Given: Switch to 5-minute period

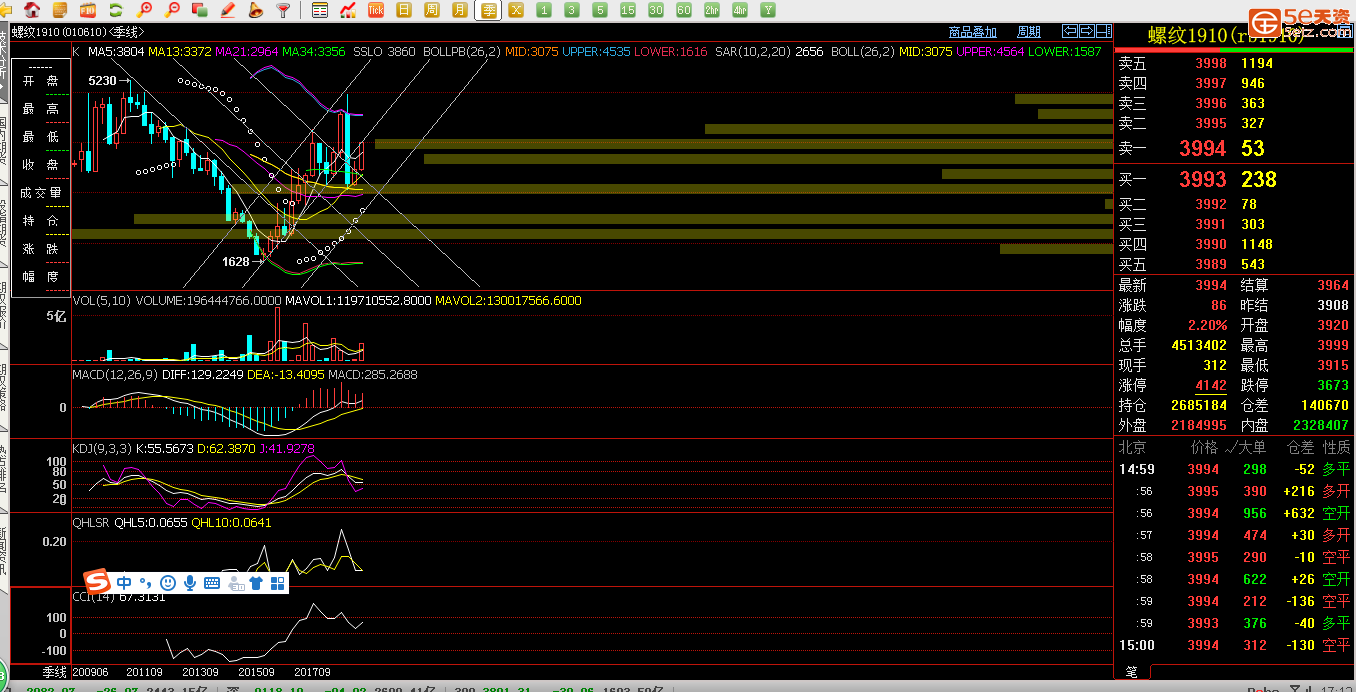Looking at the screenshot, I should 600,10.
